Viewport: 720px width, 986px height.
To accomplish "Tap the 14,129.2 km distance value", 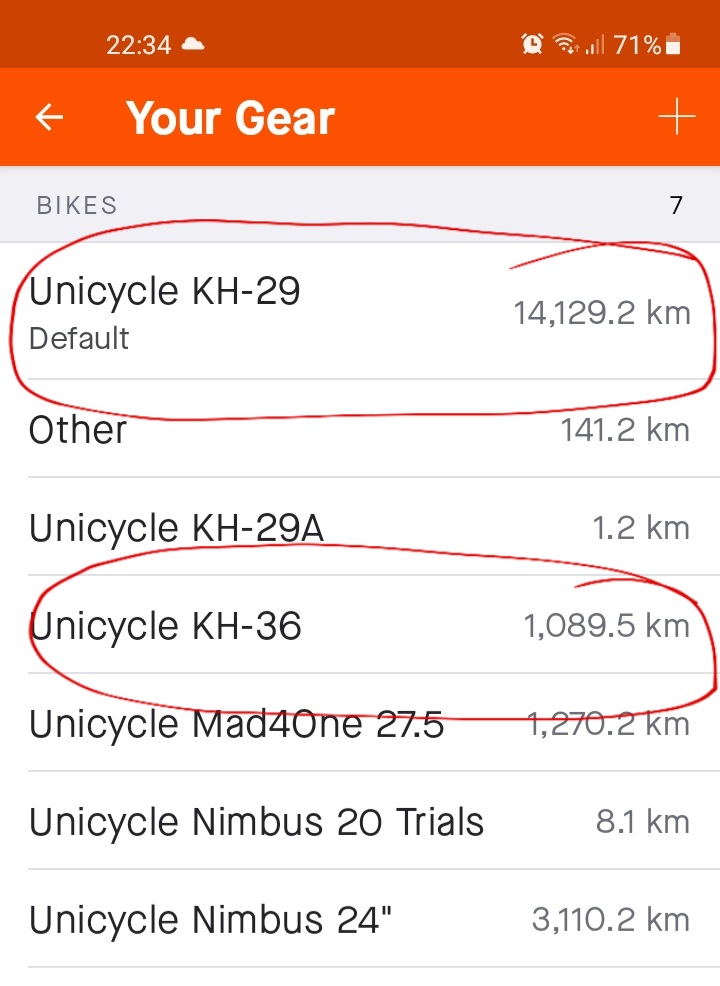I will click(x=602, y=312).
